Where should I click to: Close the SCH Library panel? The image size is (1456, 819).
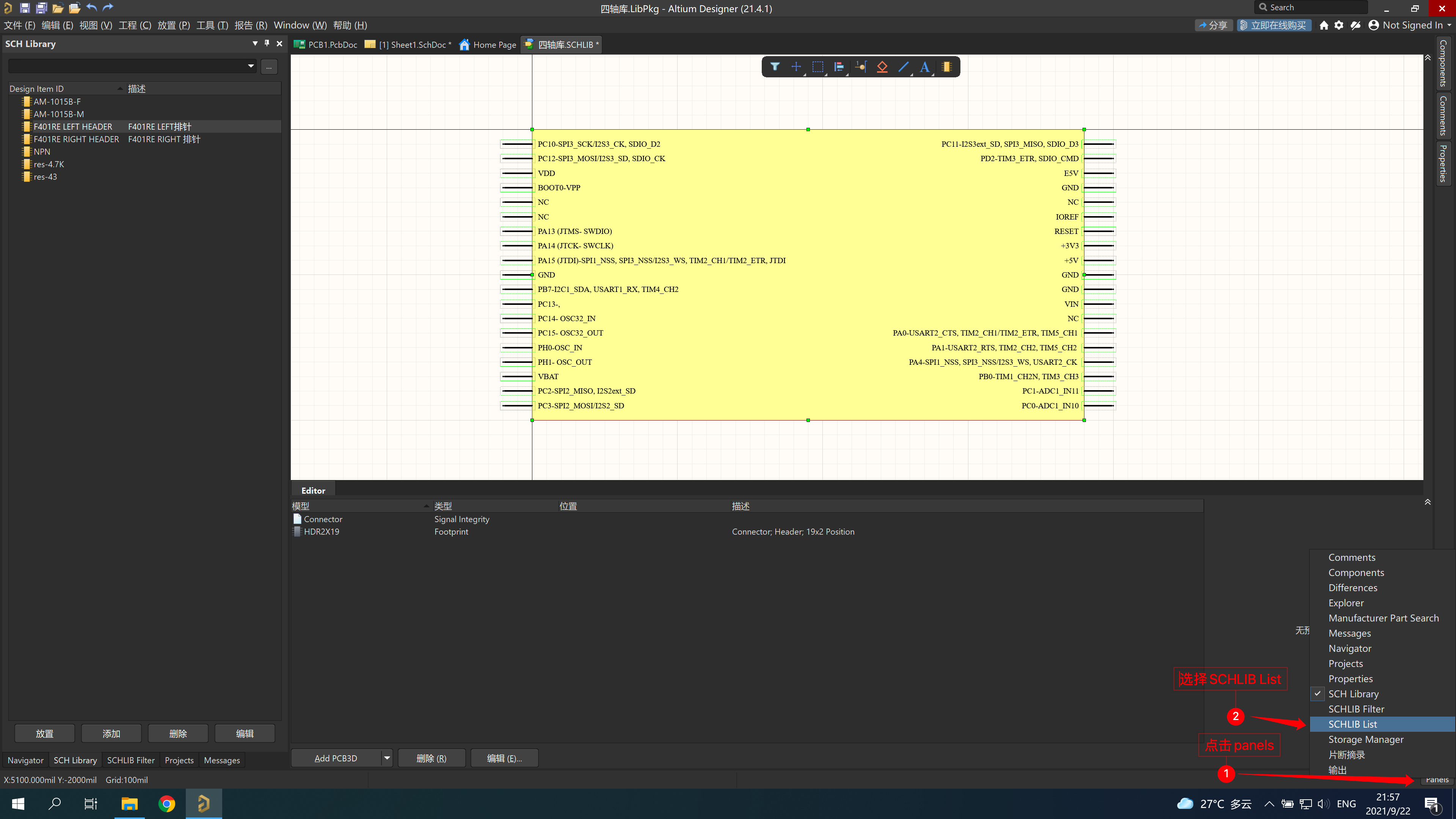pyautogui.click(x=279, y=44)
